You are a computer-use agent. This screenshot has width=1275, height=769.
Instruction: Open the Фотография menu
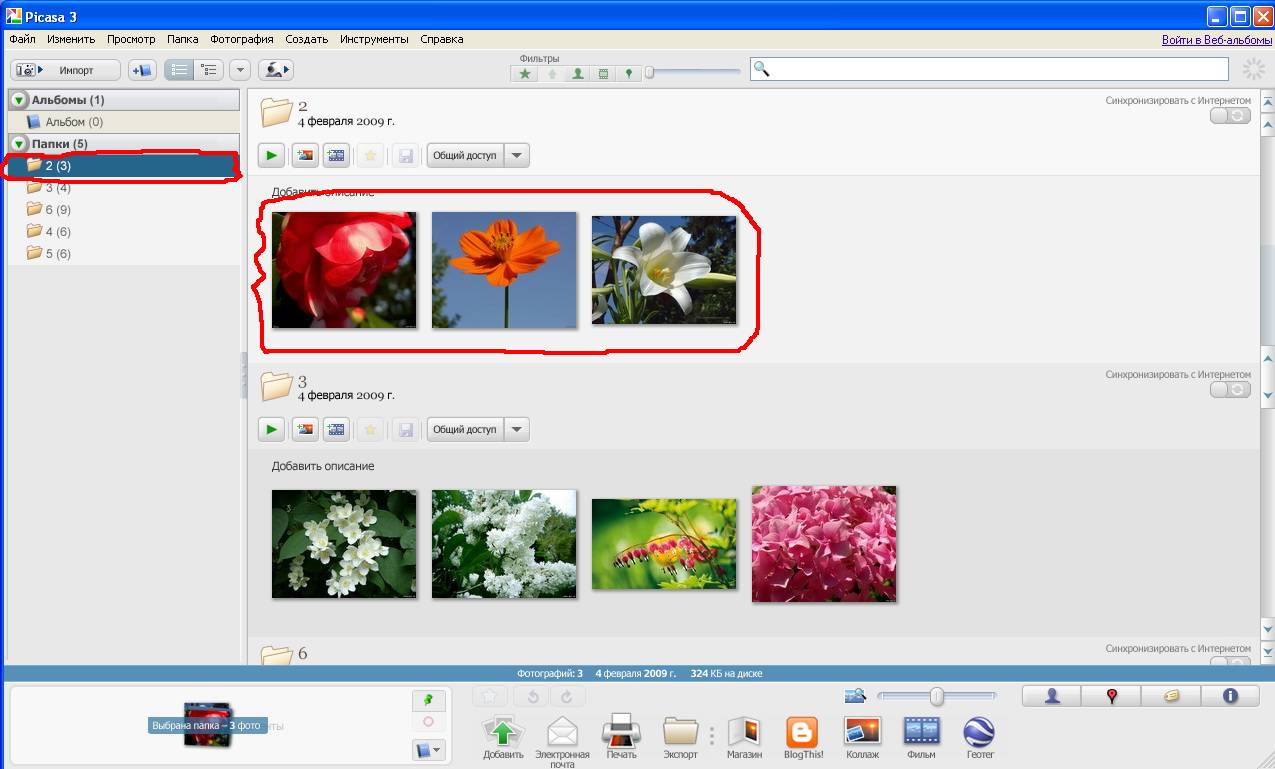click(x=242, y=39)
